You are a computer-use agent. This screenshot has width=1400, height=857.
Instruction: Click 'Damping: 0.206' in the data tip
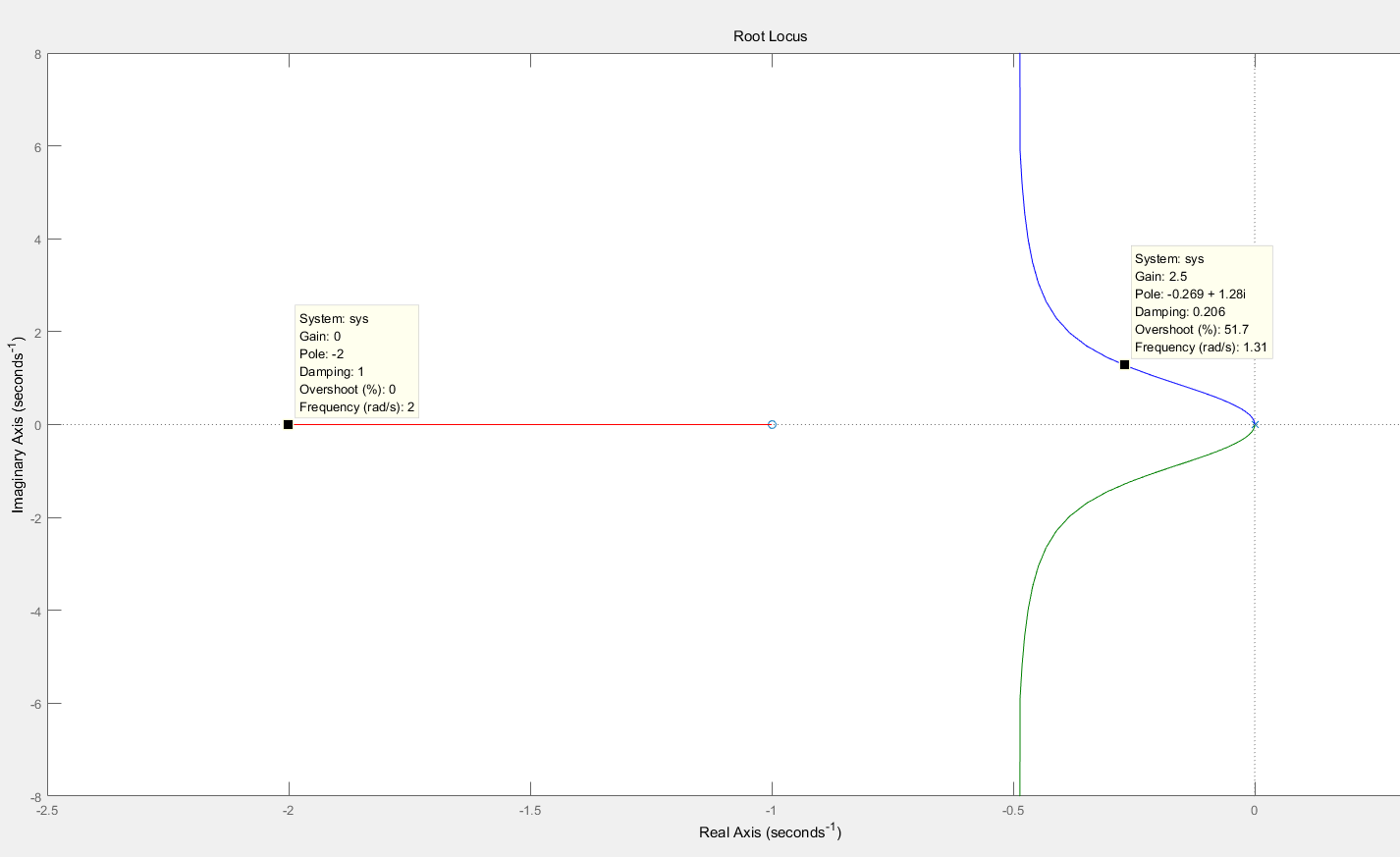(1180, 312)
